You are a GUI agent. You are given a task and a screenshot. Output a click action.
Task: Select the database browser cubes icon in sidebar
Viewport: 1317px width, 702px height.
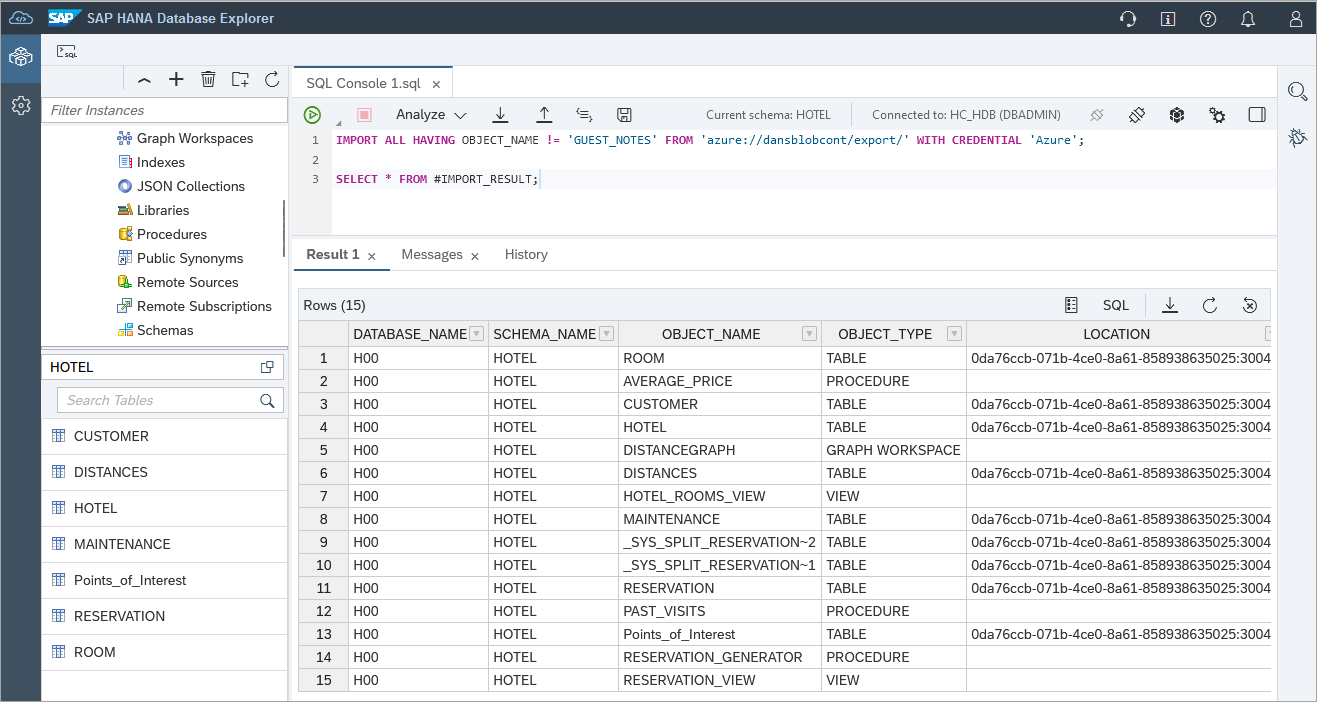point(20,58)
